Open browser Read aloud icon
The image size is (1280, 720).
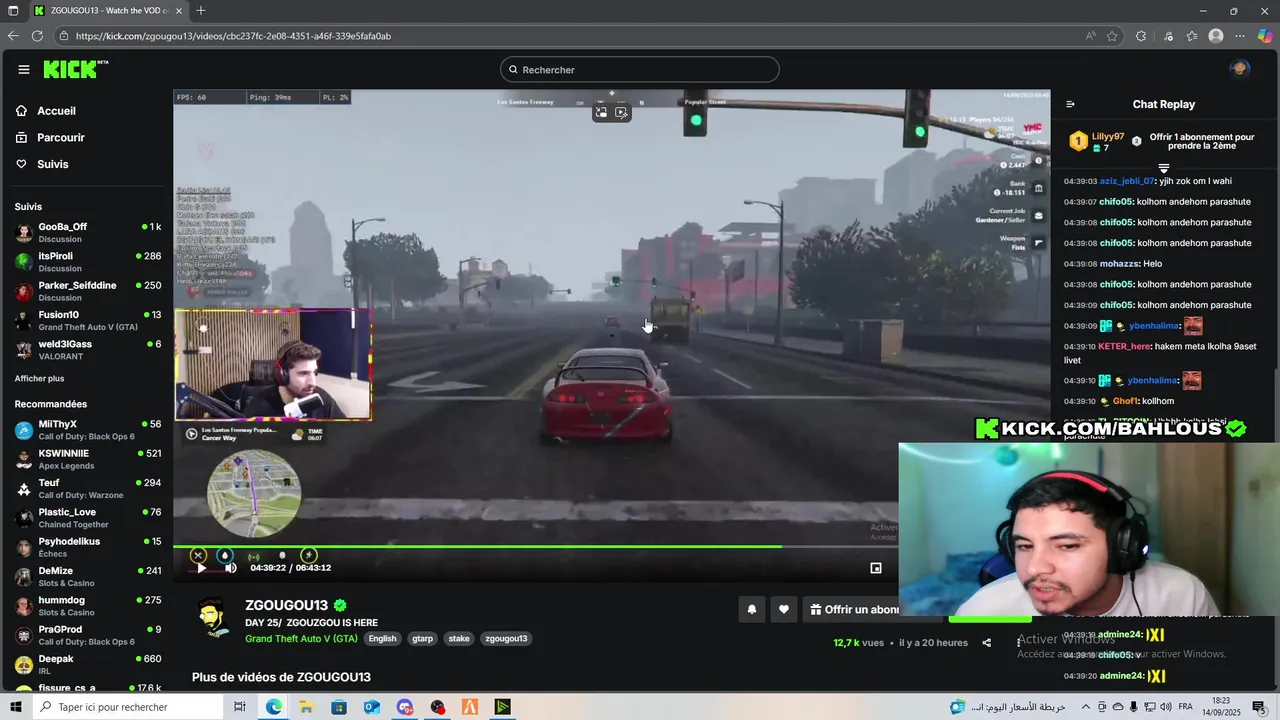pyautogui.click(x=1090, y=36)
